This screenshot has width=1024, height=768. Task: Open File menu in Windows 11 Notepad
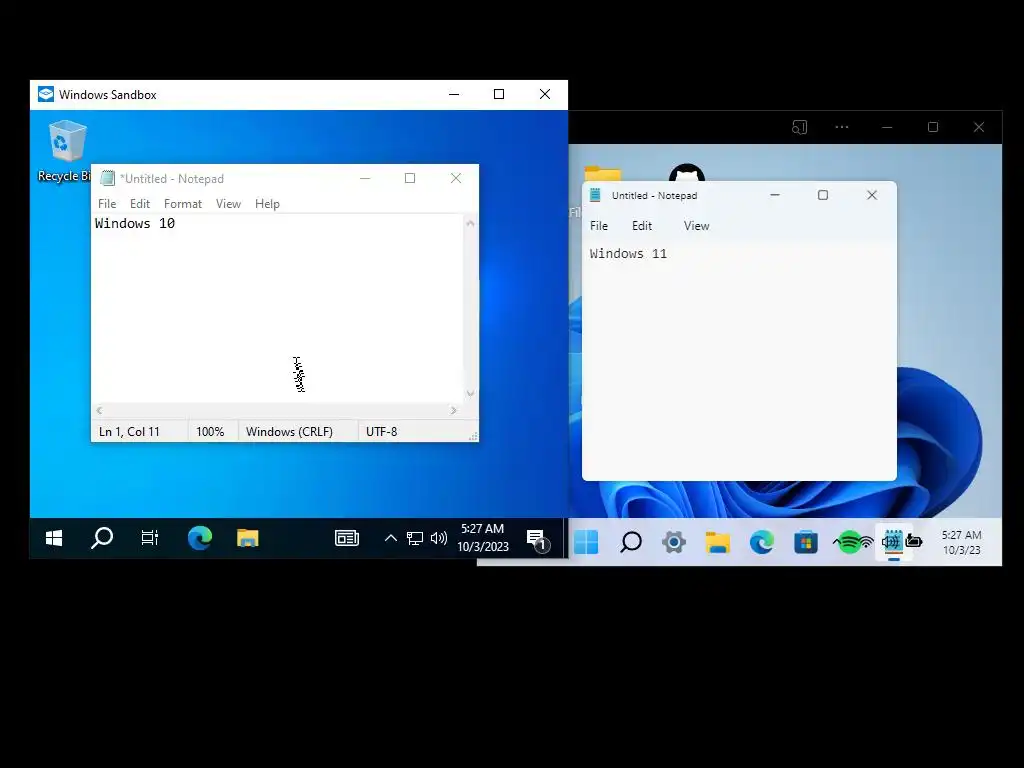(599, 226)
